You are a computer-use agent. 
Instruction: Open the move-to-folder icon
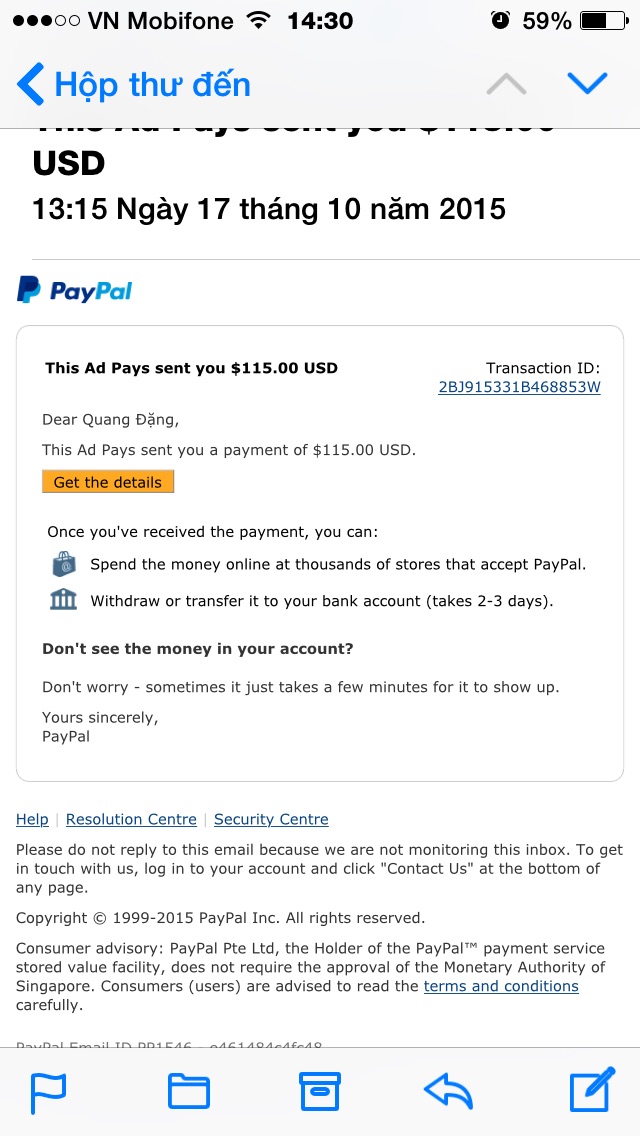click(188, 1091)
